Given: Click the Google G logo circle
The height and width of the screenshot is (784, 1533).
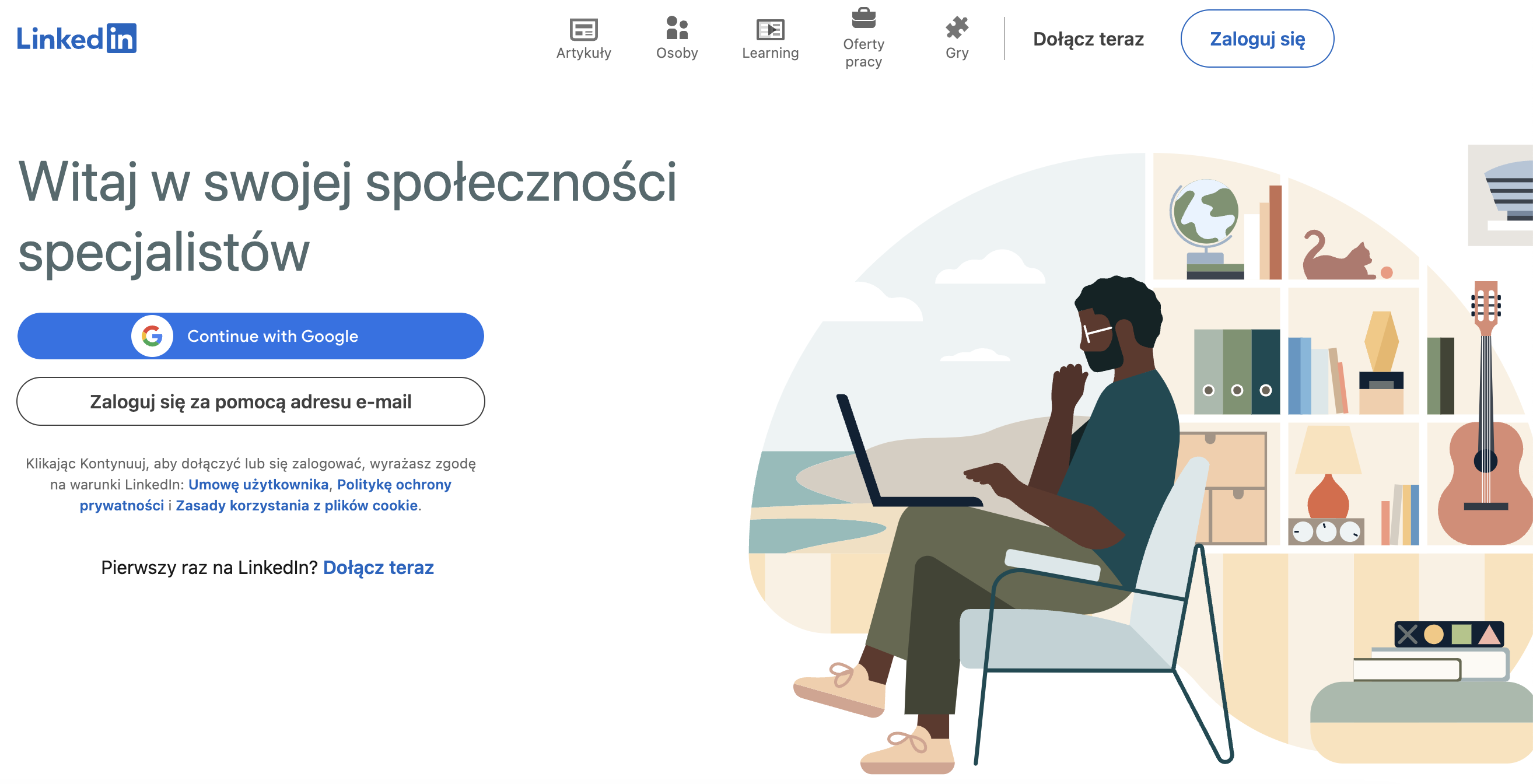Looking at the screenshot, I should (152, 336).
